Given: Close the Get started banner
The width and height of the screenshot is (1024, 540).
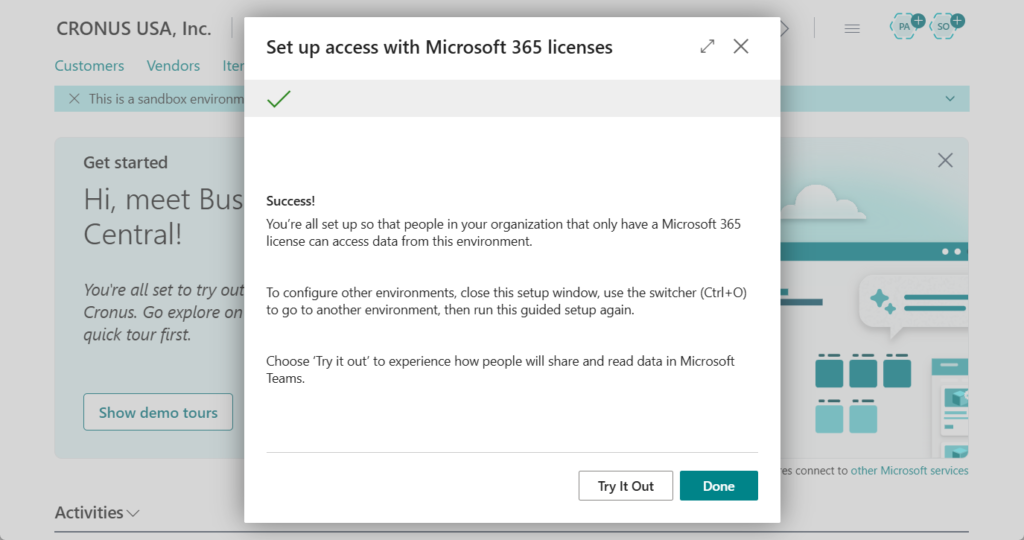Looking at the screenshot, I should point(945,160).
